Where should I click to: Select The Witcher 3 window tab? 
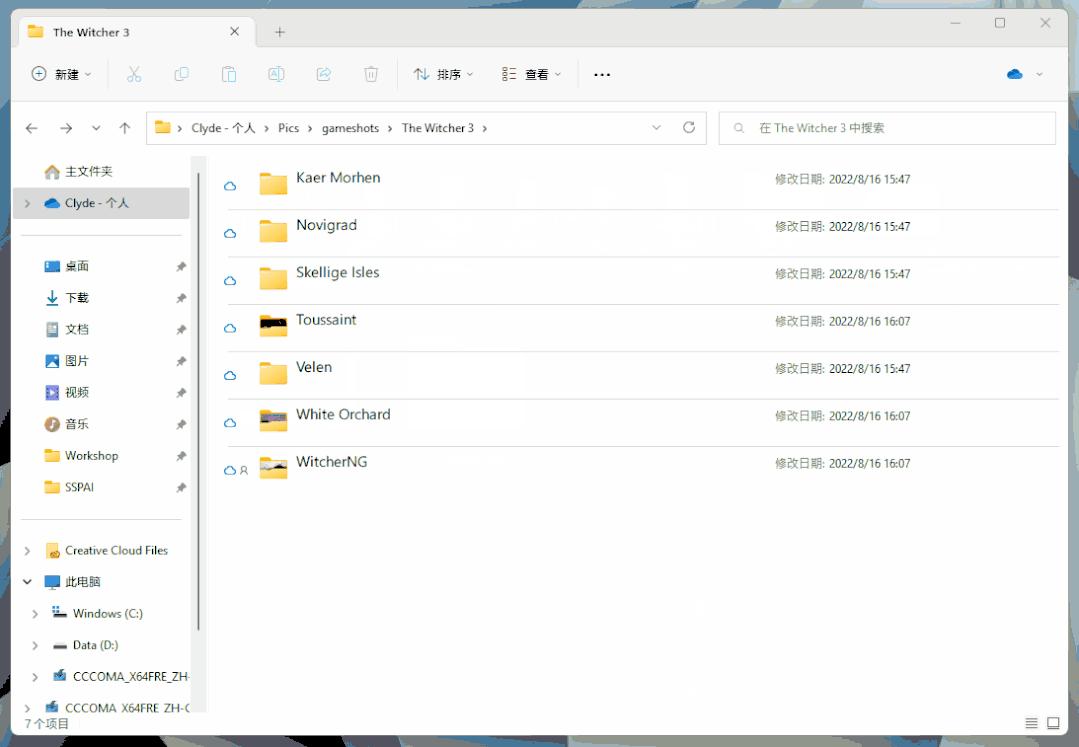pyautogui.click(x=136, y=32)
